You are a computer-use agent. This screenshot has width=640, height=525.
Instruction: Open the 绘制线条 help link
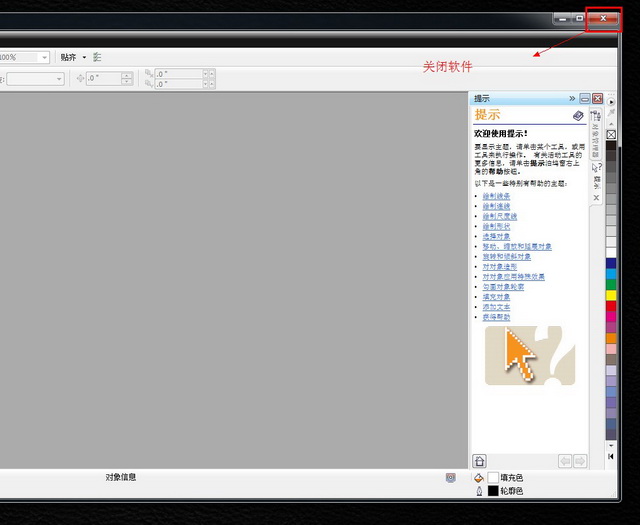point(495,206)
